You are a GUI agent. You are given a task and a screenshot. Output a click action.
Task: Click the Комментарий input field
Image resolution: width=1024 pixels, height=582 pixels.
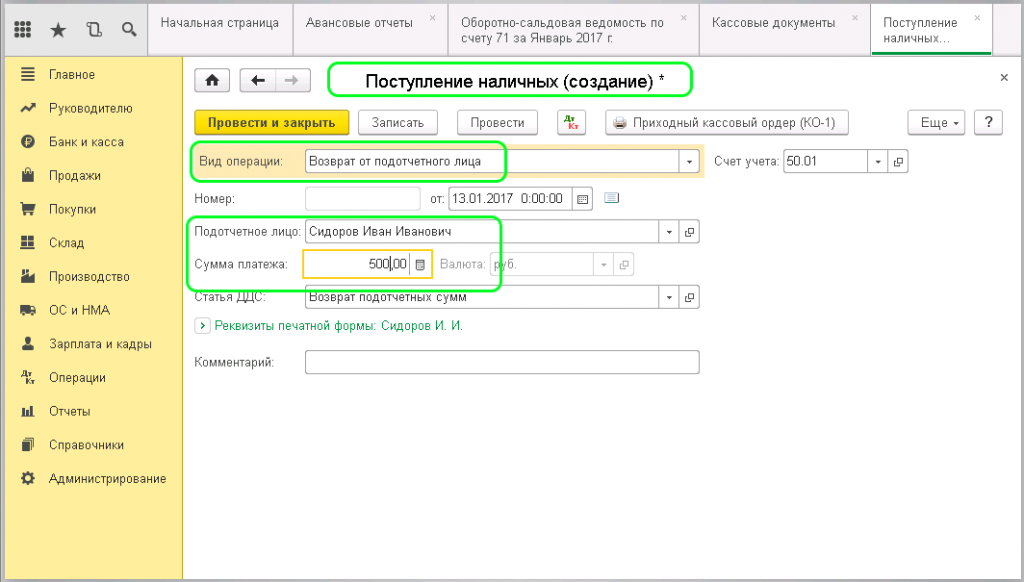tap(501, 362)
